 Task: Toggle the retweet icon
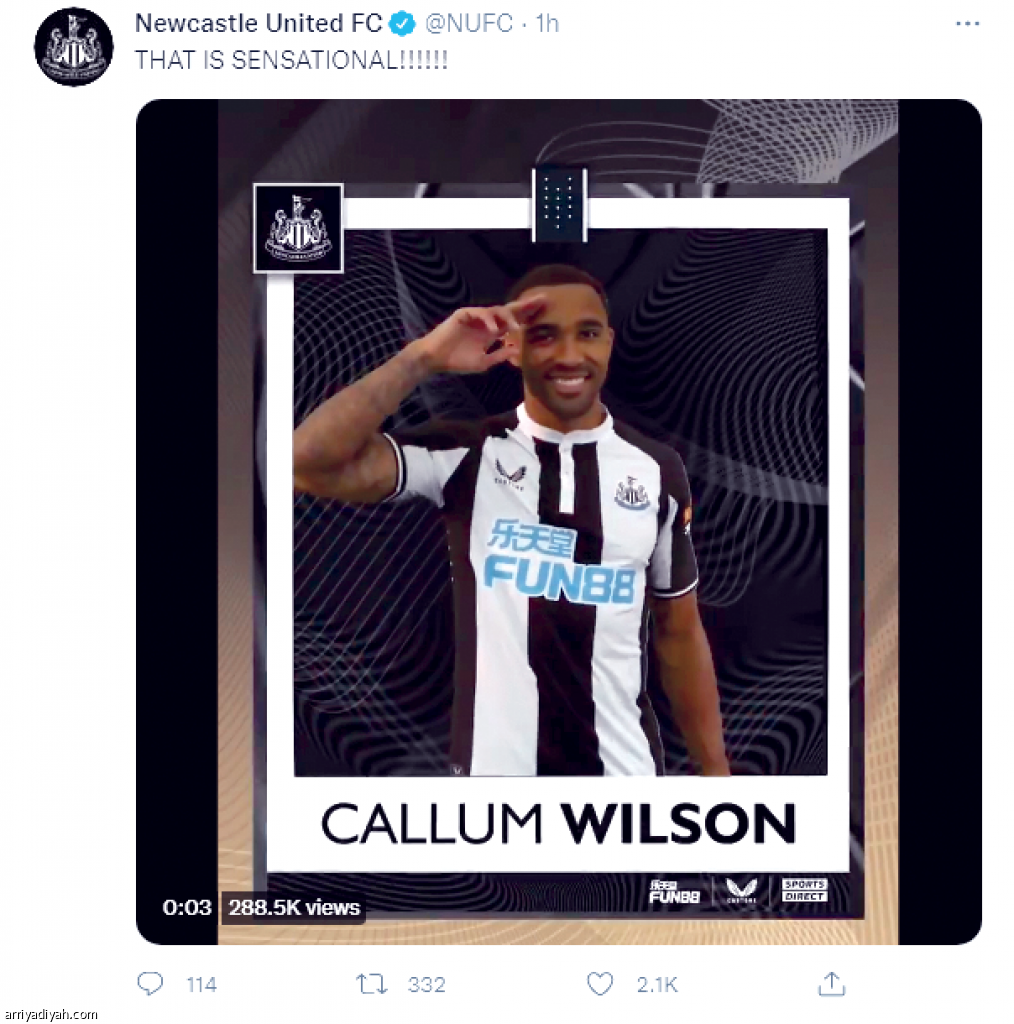click(372, 984)
